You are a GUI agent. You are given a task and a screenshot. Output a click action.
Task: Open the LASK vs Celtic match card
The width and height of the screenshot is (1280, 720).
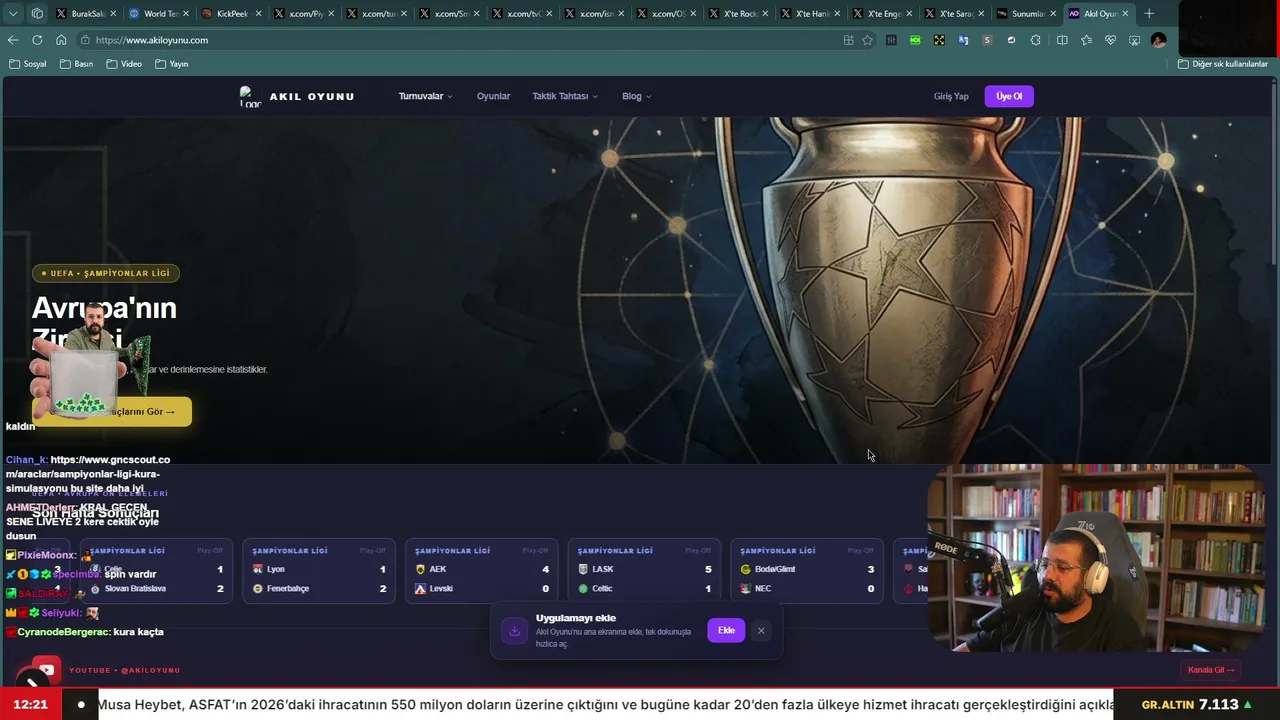click(645, 571)
